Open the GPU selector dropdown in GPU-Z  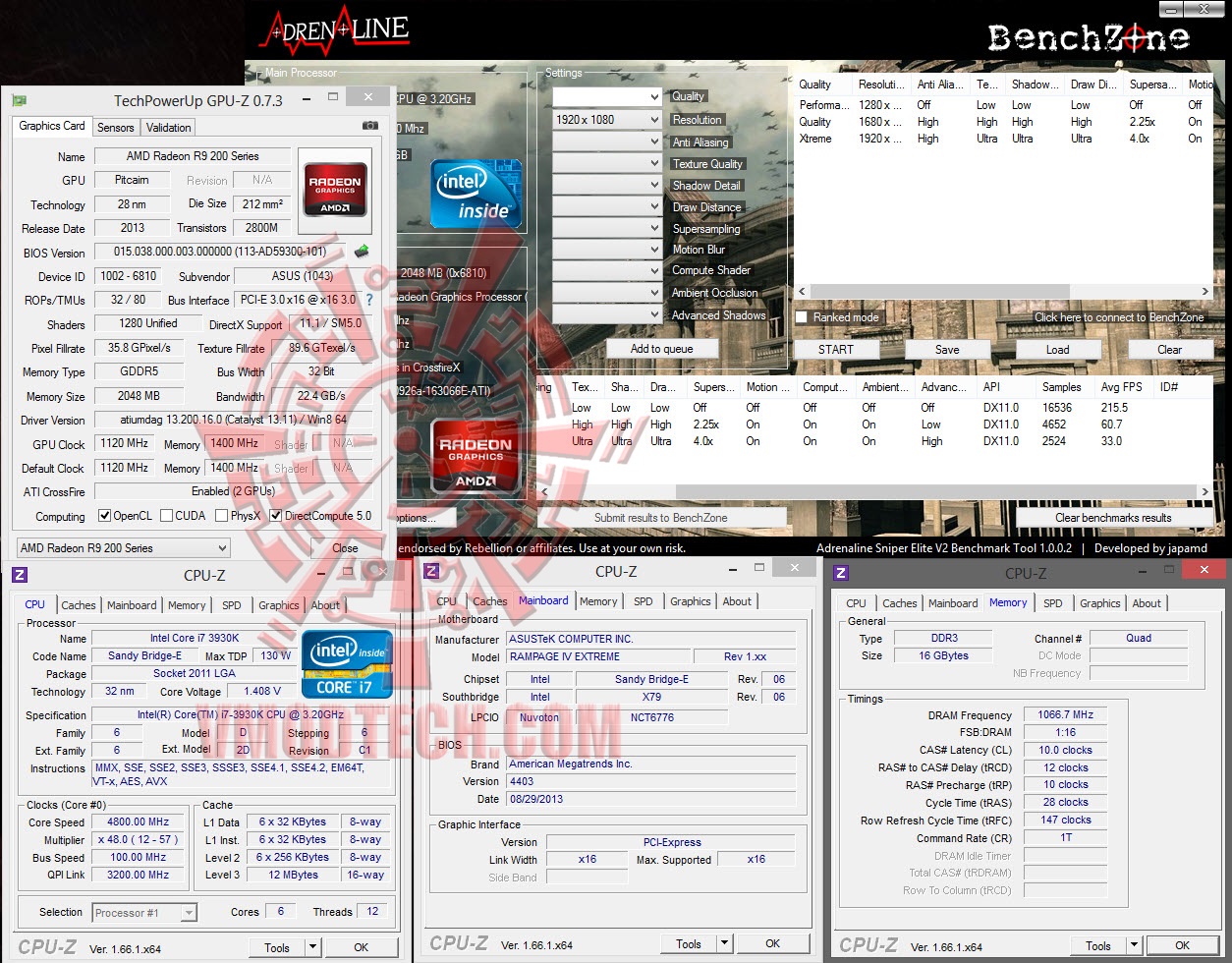coord(123,548)
